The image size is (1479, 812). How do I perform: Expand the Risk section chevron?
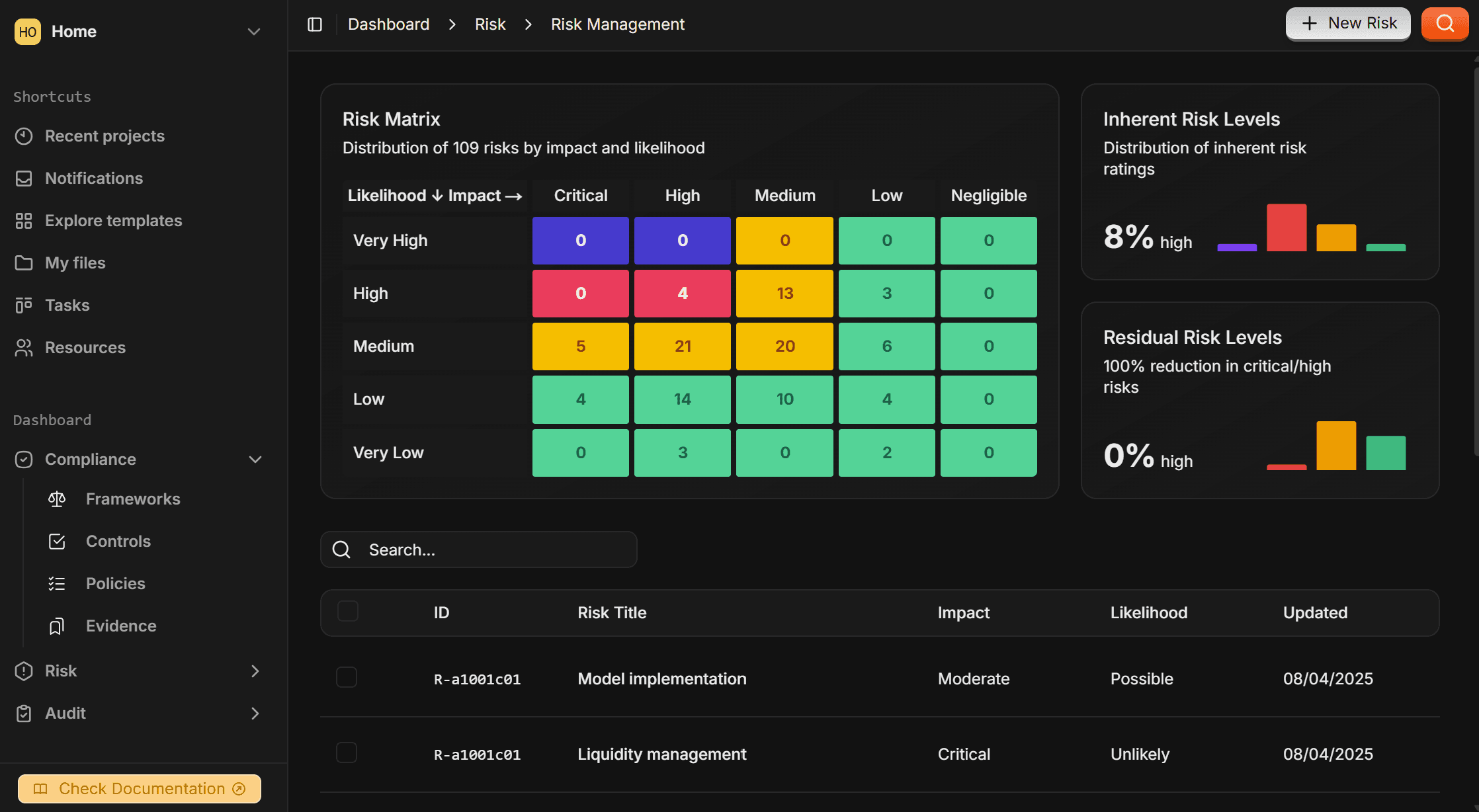coord(255,670)
